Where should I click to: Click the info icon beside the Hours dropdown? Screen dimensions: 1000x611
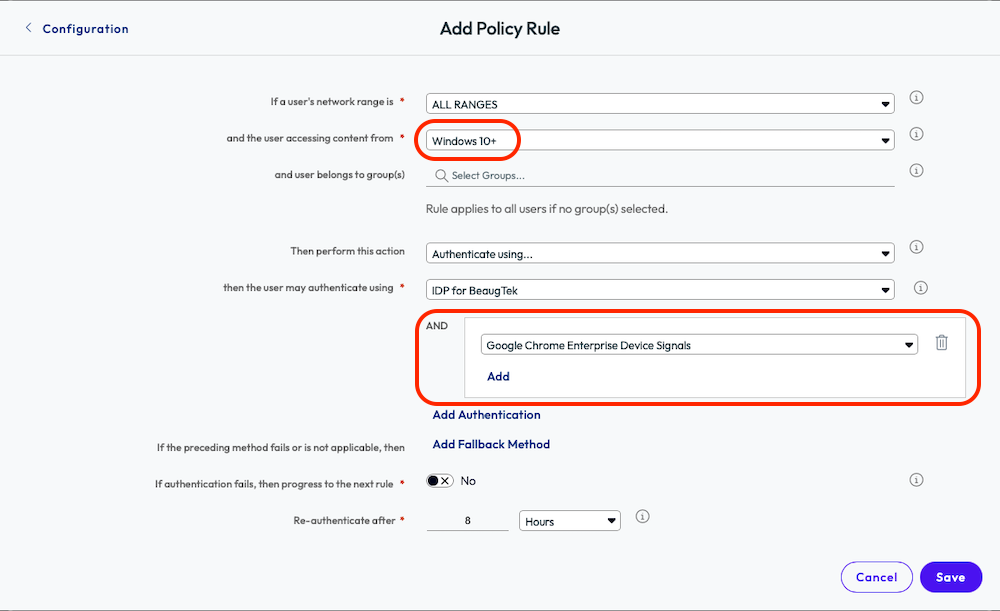[x=643, y=517]
